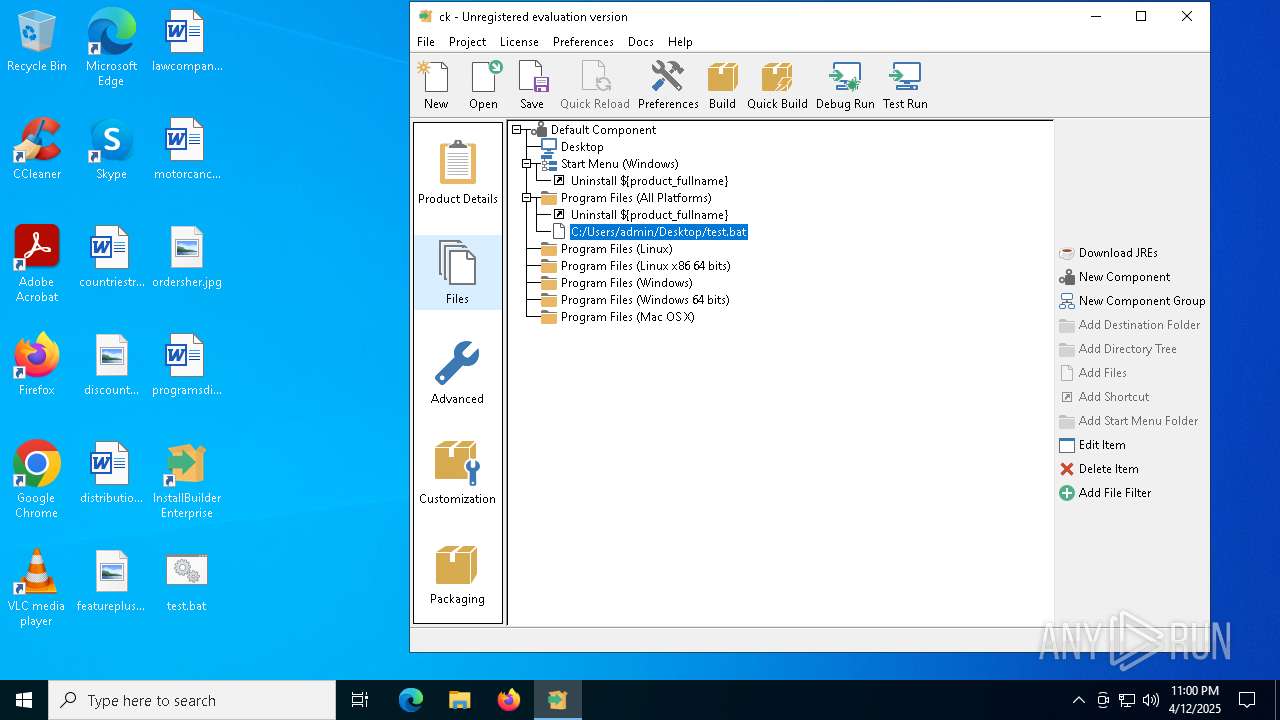Screen dimensions: 1280x720
Task: Launch a Test Run
Action: click(x=905, y=85)
